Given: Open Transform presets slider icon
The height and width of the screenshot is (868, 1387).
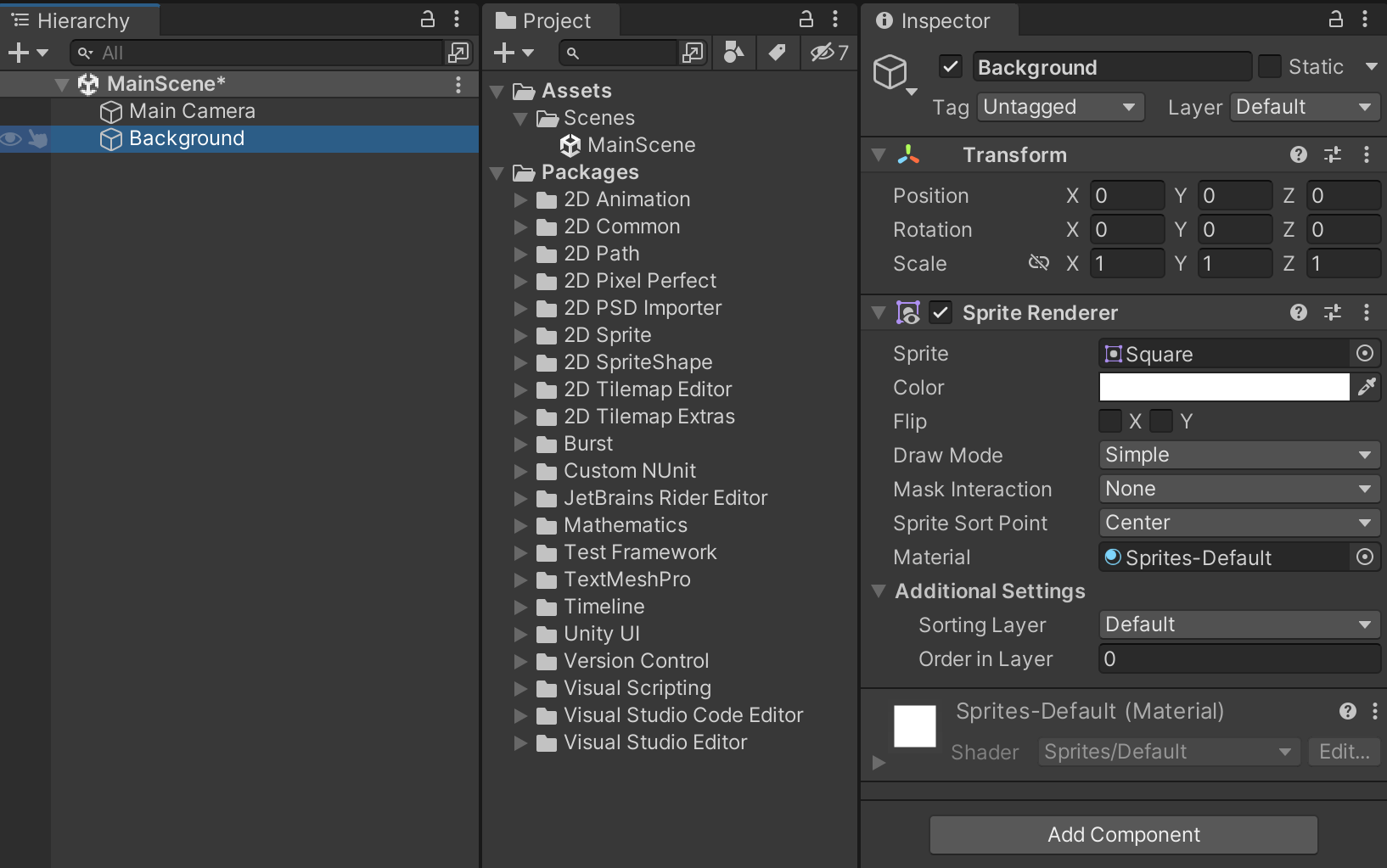Looking at the screenshot, I should coord(1333,154).
